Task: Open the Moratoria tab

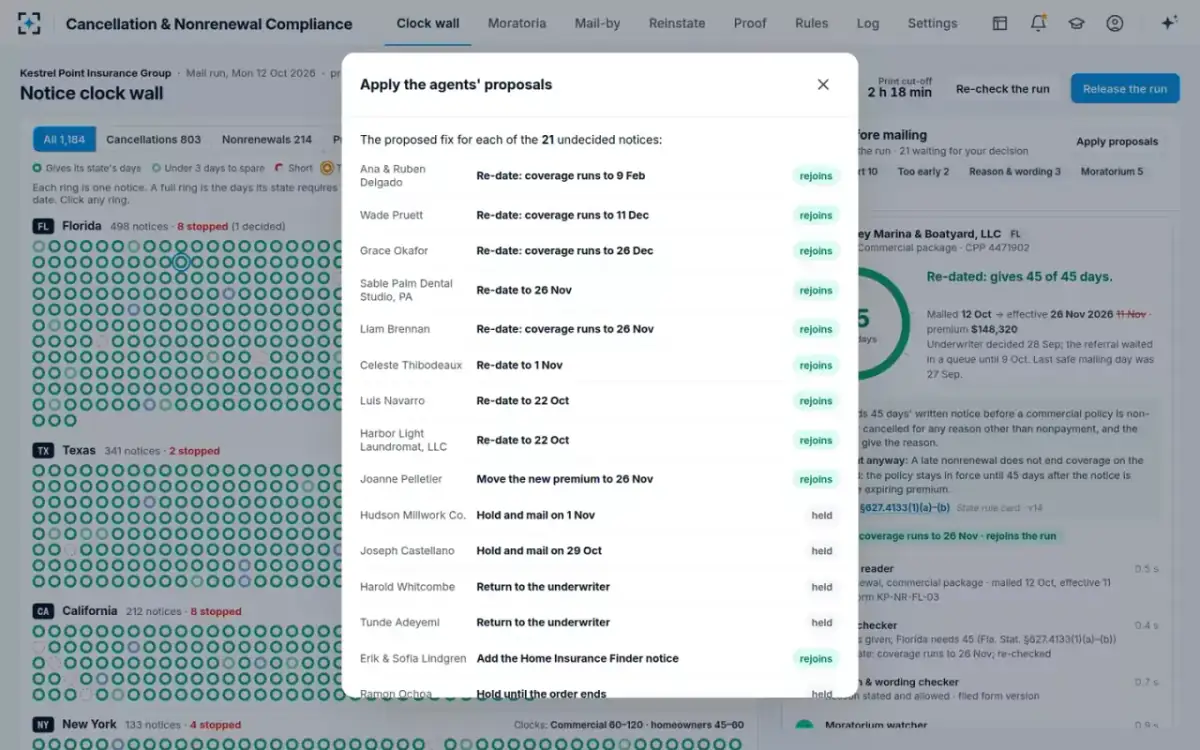Action: [x=517, y=23]
